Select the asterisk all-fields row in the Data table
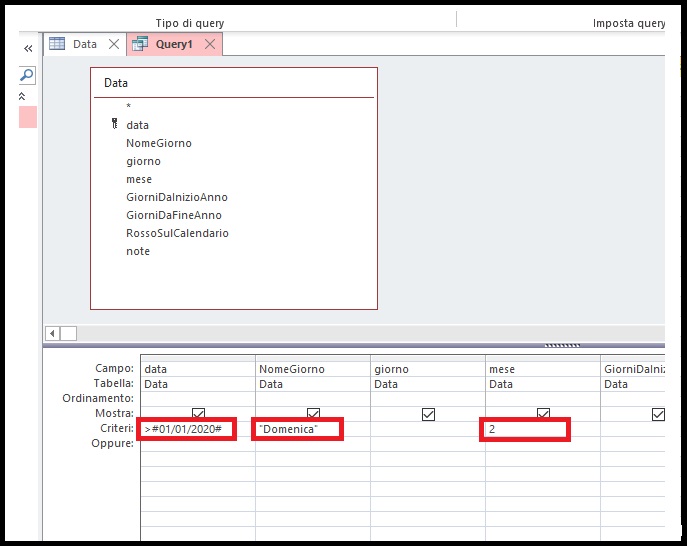Viewport: 687px width, 546px height. tap(128, 106)
